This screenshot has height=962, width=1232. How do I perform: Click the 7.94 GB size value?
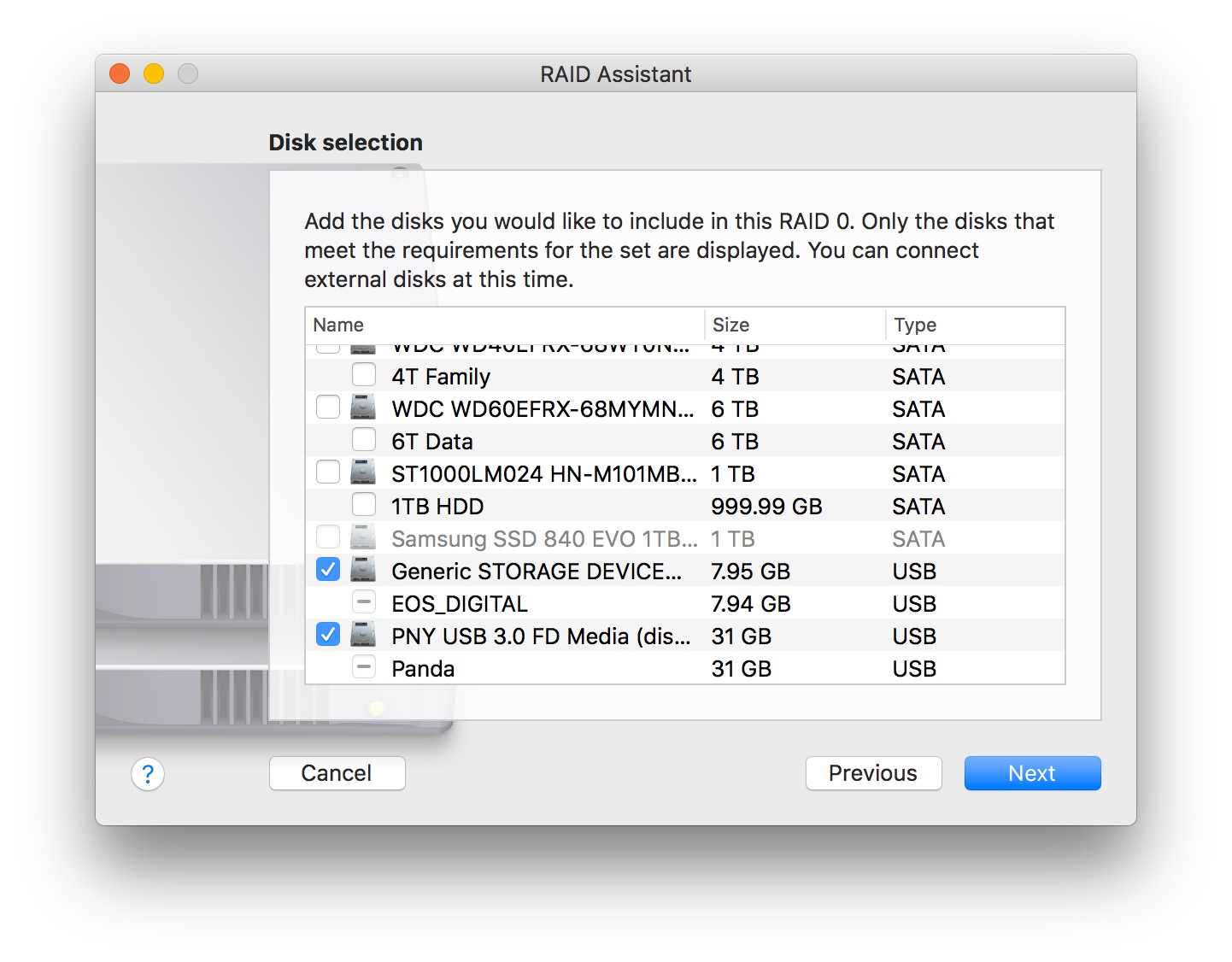(751, 604)
